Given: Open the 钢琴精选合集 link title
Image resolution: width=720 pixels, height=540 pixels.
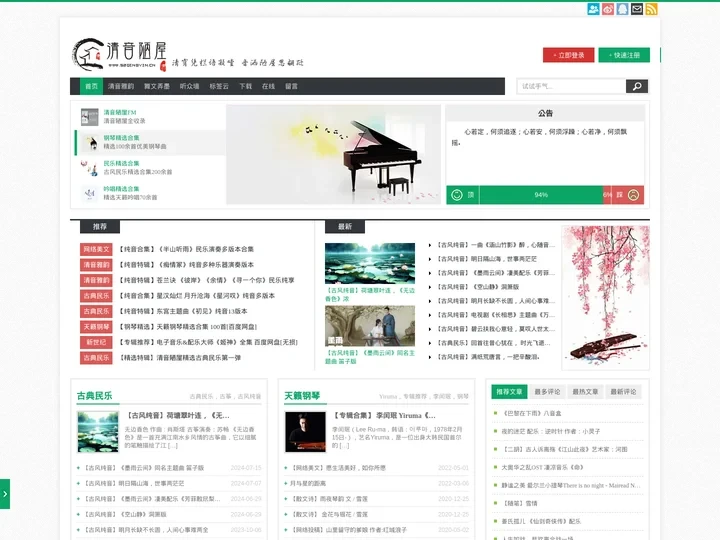Looking at the screenshot, I should 121,138.
